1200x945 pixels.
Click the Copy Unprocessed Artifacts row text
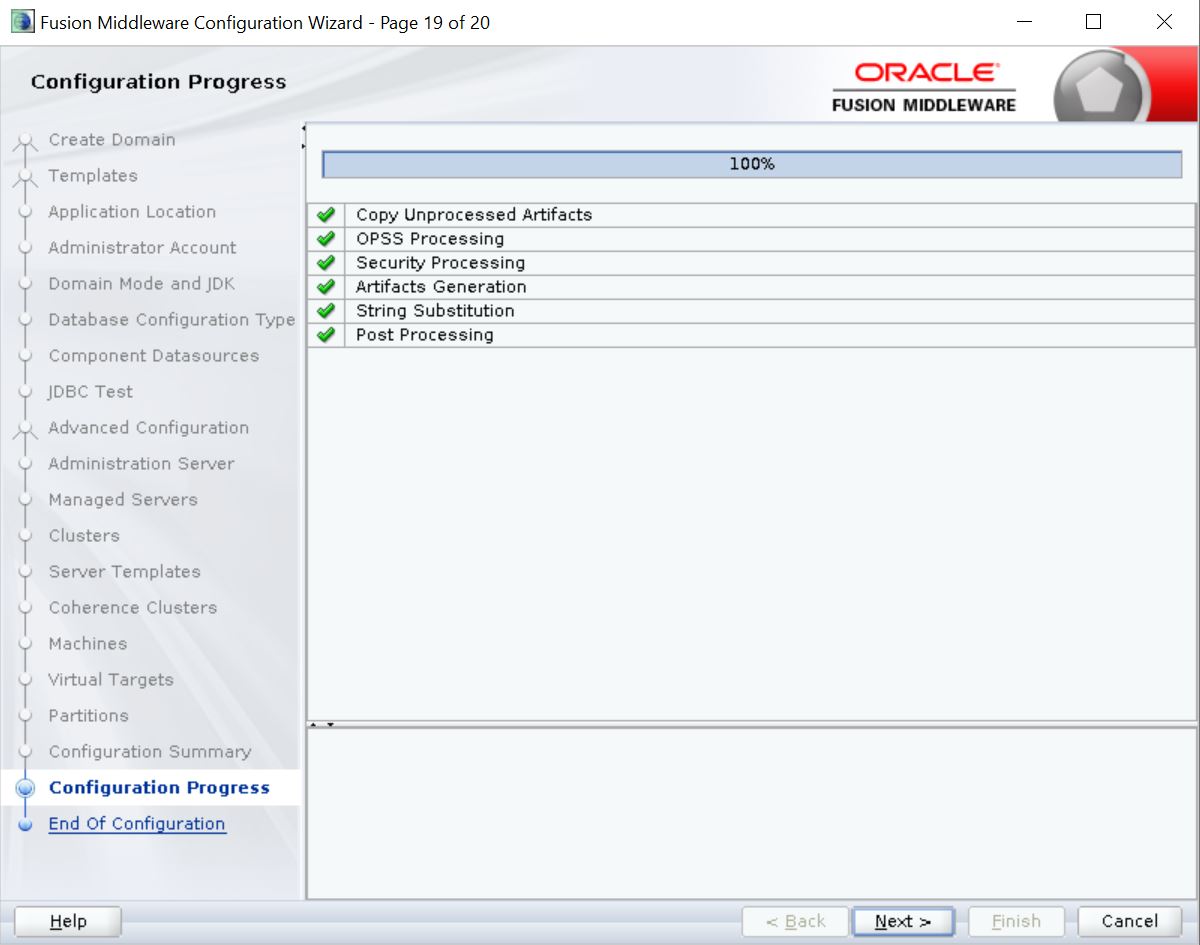point(474,215)
